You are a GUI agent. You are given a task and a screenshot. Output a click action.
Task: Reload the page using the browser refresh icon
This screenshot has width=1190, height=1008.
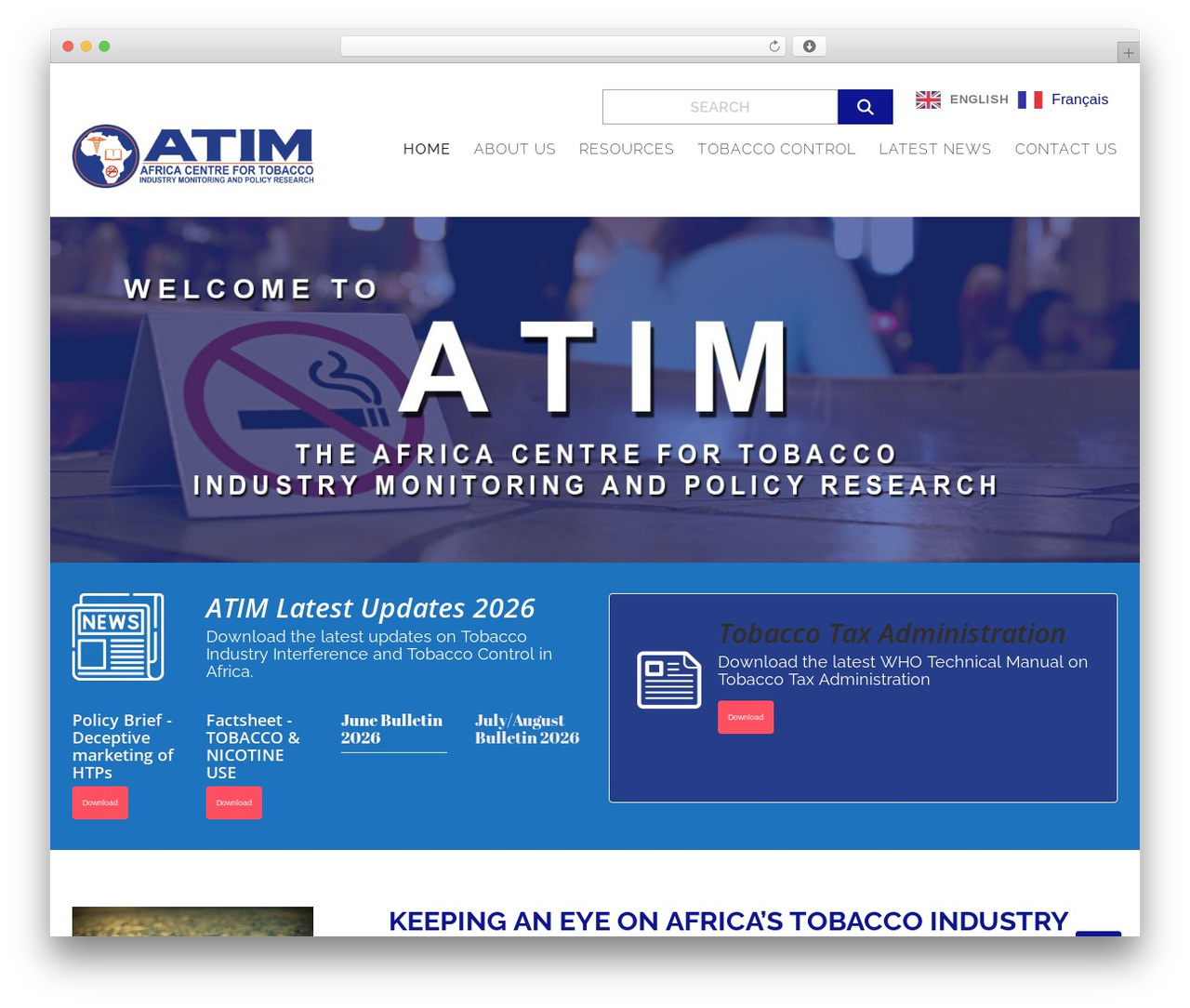tap(773, 46)
